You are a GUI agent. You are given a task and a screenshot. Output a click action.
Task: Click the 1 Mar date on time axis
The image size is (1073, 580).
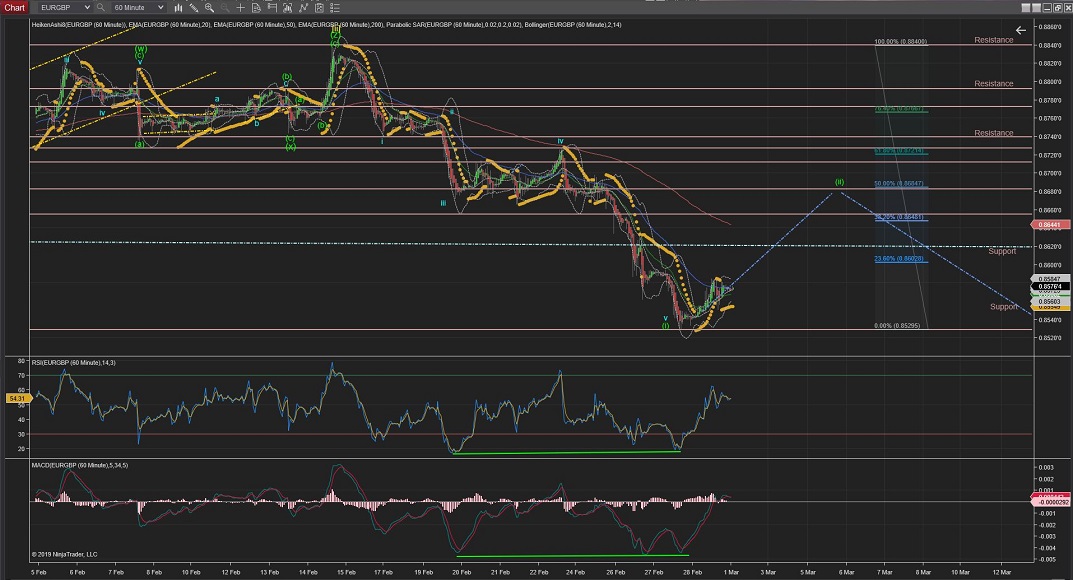pyautogui.click(x=732, y=572)
